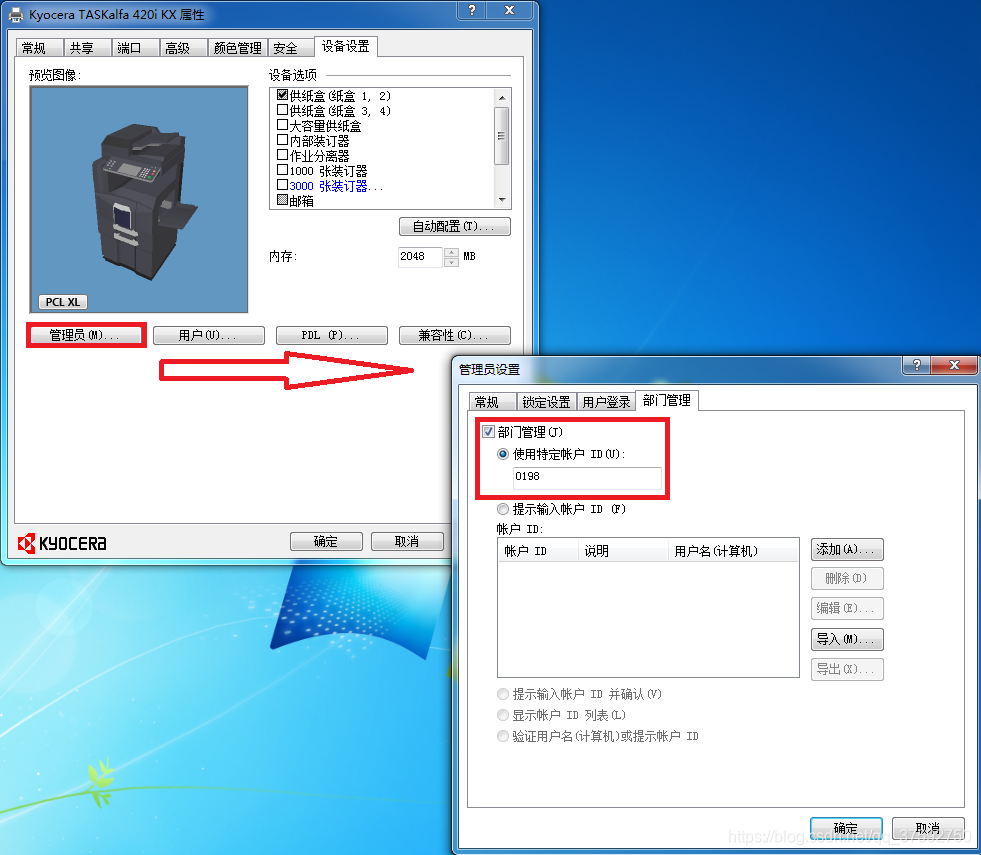Uncheck 供纸盒 (纸盒 1, 2) option
This screenshot has width=981, height=855.
click(282, 95)
